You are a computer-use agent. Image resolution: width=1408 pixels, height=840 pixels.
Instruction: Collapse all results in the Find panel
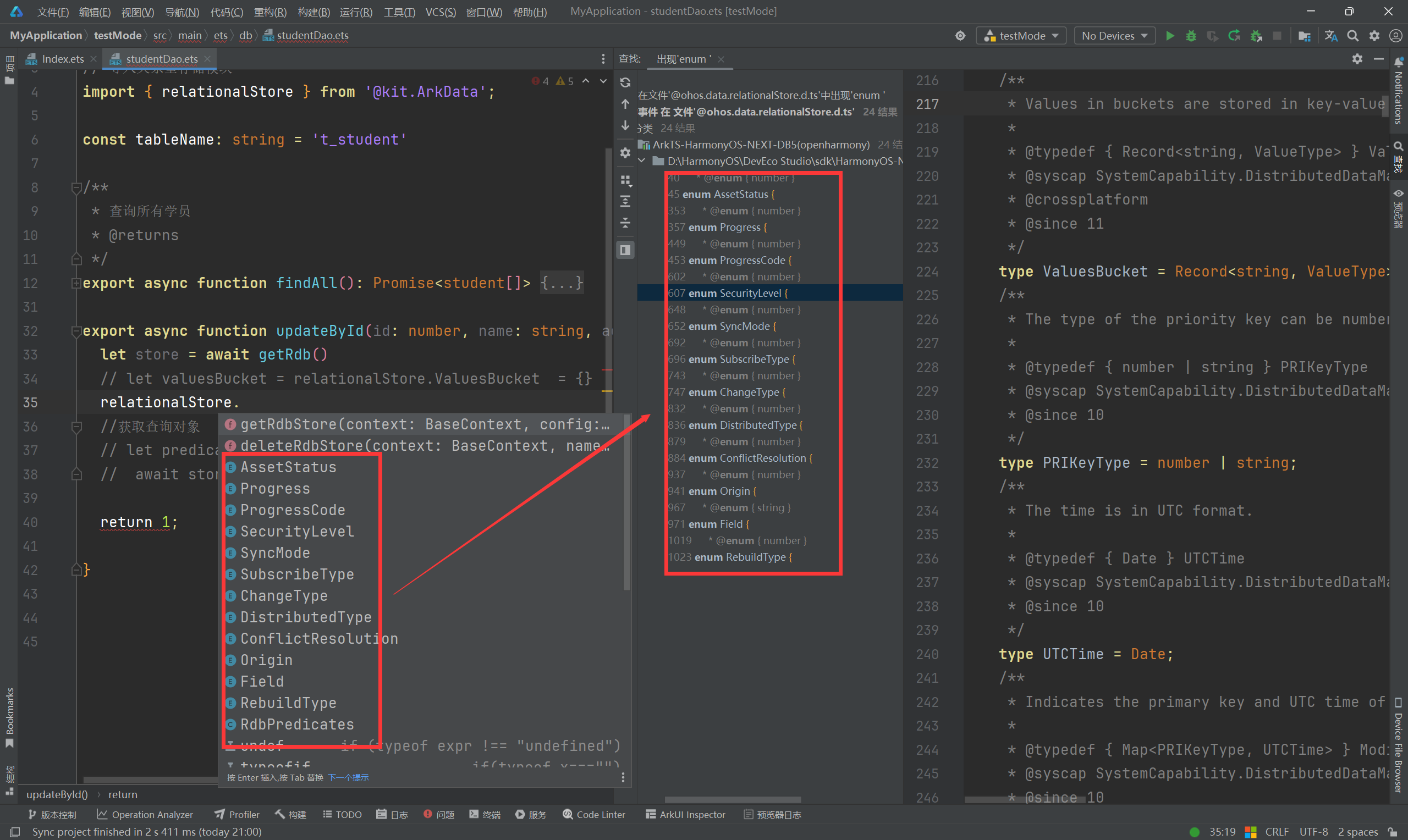point(625,223)
